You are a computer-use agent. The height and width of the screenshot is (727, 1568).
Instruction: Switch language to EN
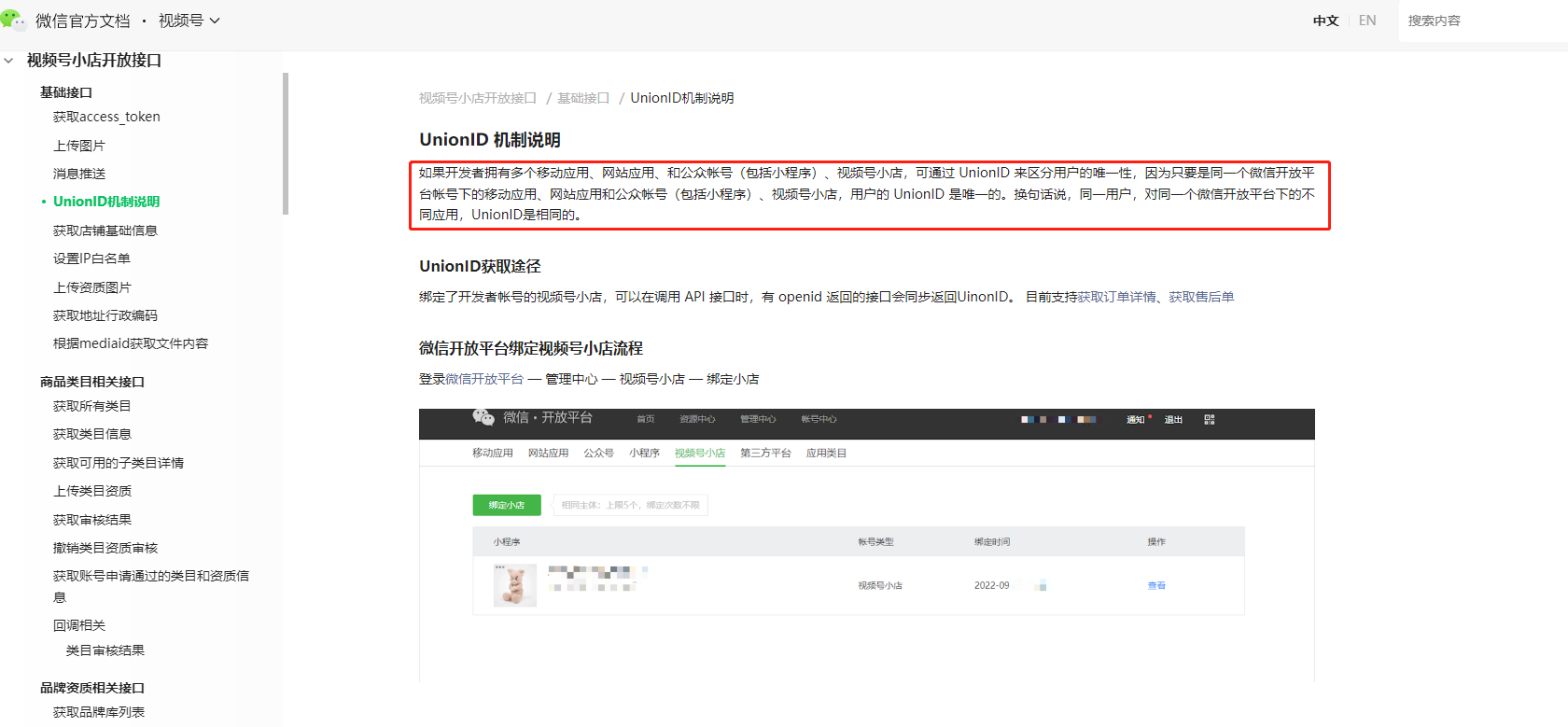click(1367, 21)
